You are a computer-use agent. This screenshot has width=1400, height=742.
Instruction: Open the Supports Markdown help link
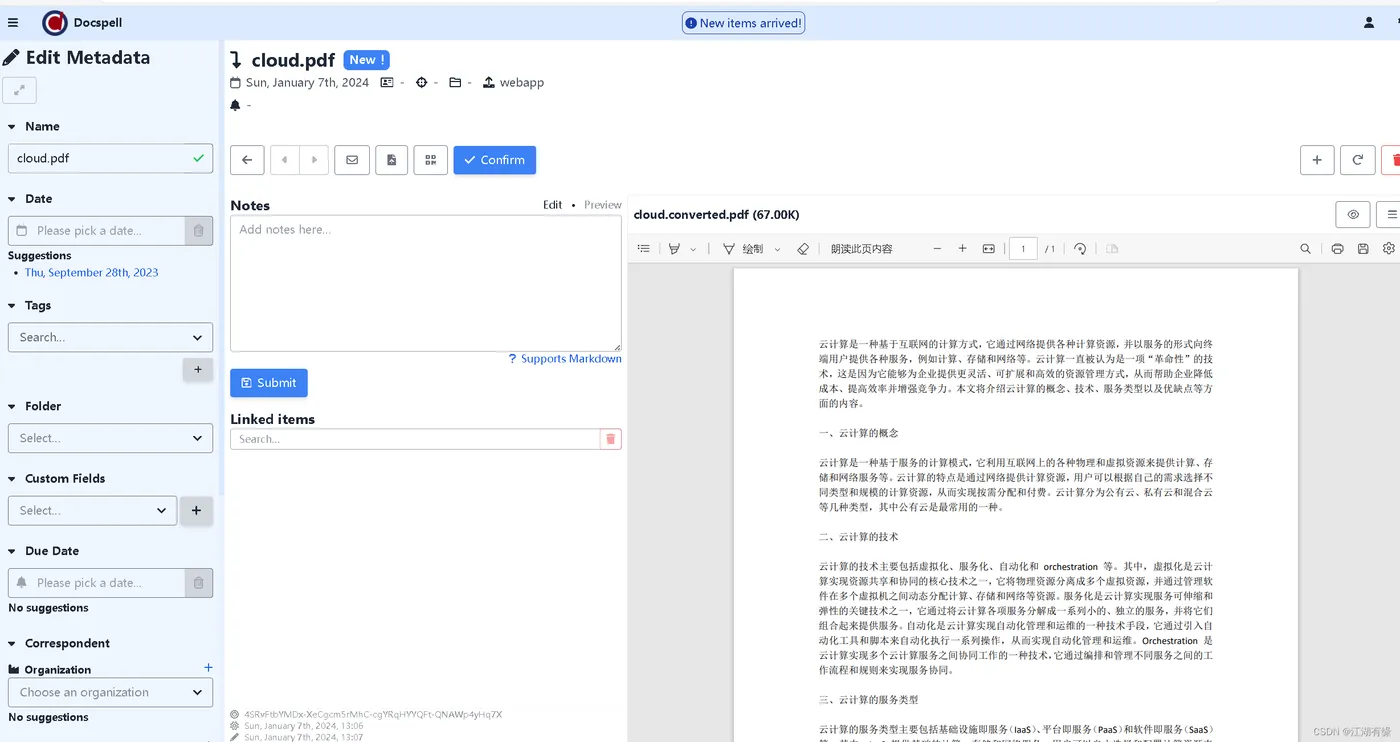(x=565, y=359)
